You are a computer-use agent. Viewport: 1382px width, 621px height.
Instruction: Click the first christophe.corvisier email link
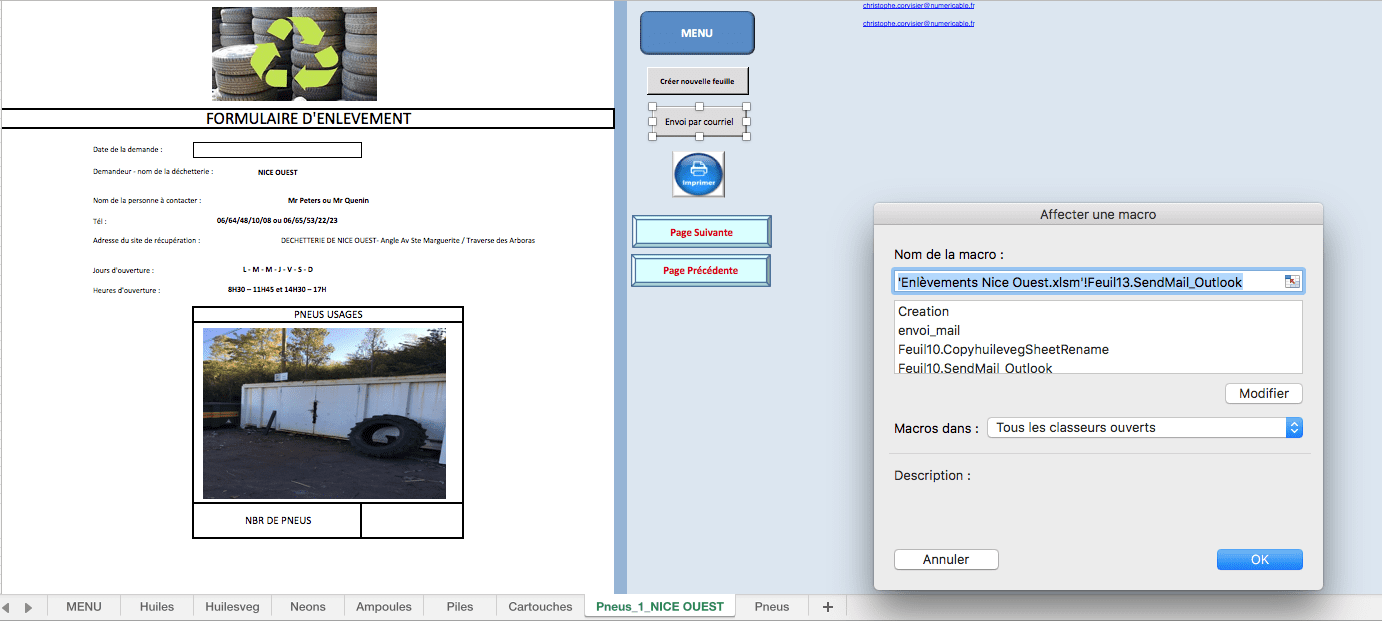918,6
